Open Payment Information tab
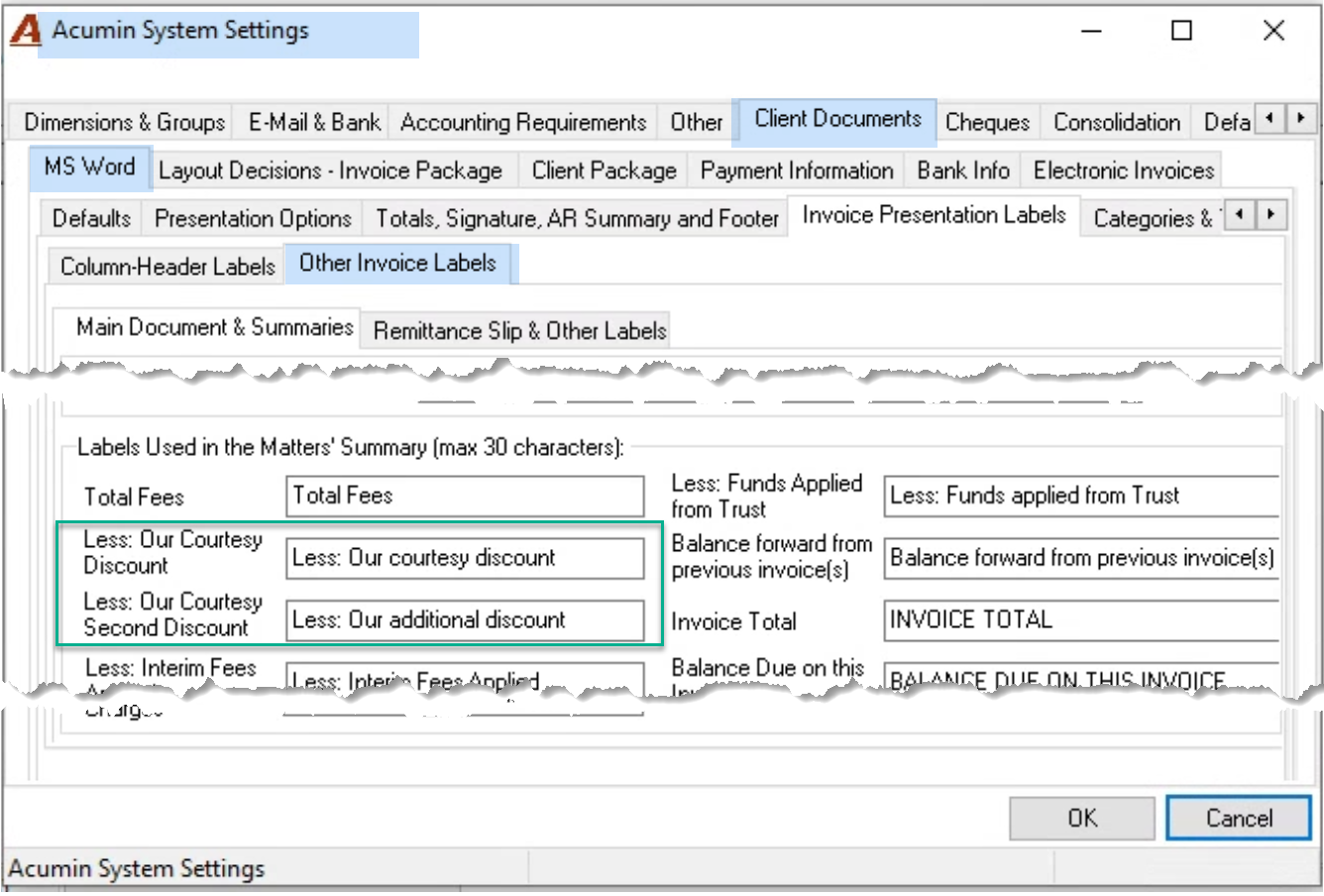 797,170
